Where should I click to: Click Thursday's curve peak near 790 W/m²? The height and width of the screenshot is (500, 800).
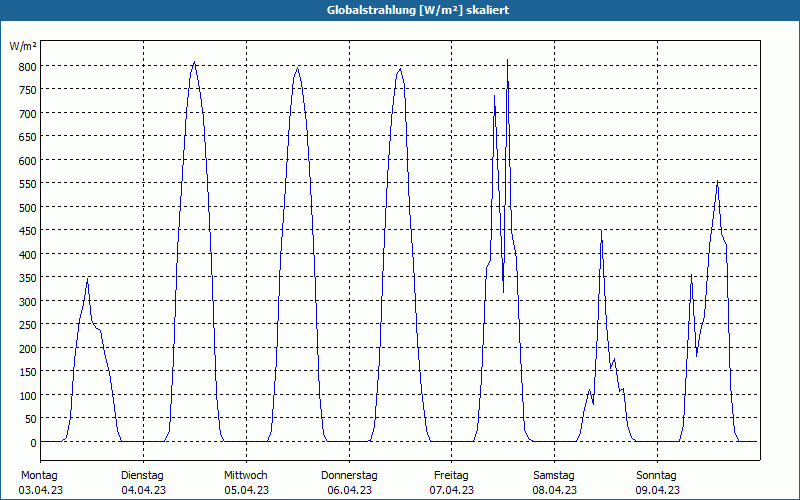[x=401, y=69]
